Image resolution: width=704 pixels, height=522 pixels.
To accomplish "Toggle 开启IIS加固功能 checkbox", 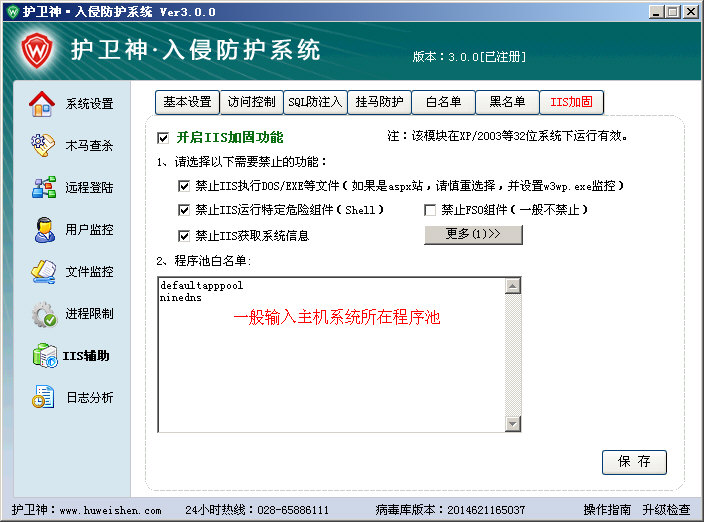I will [x=163, y=138].
